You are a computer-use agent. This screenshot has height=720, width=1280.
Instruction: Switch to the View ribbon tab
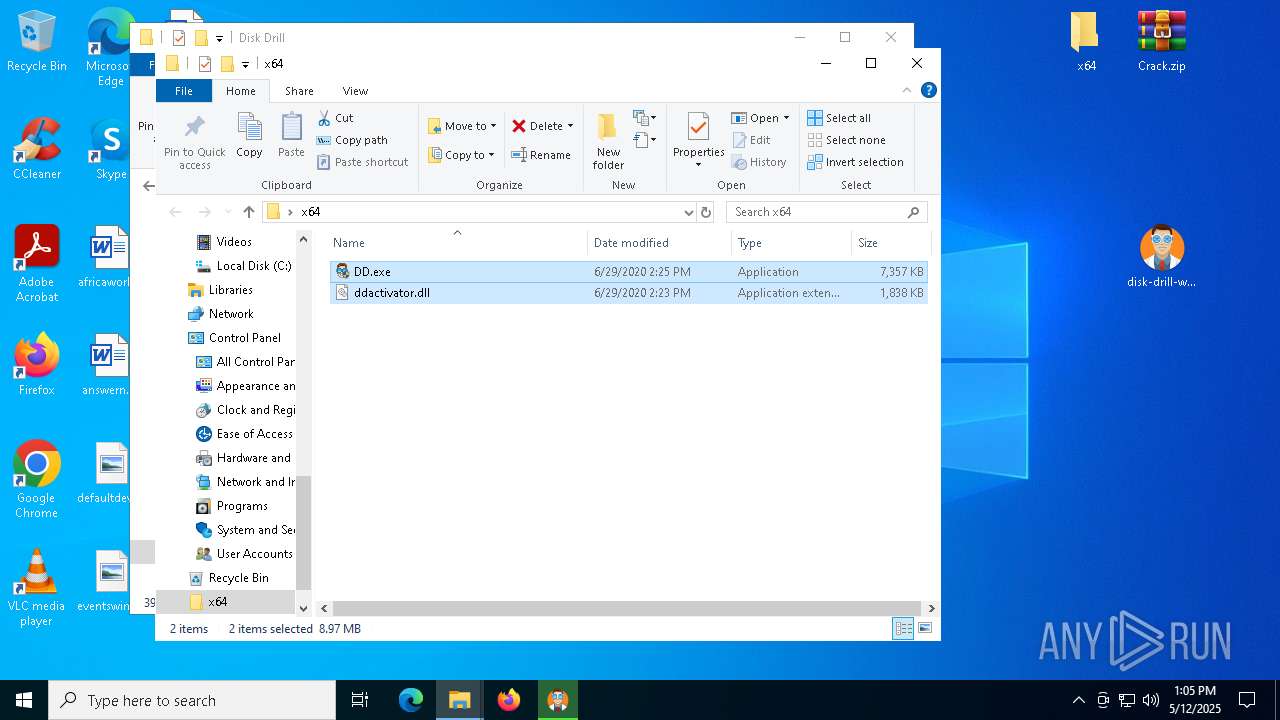(355, 91)
